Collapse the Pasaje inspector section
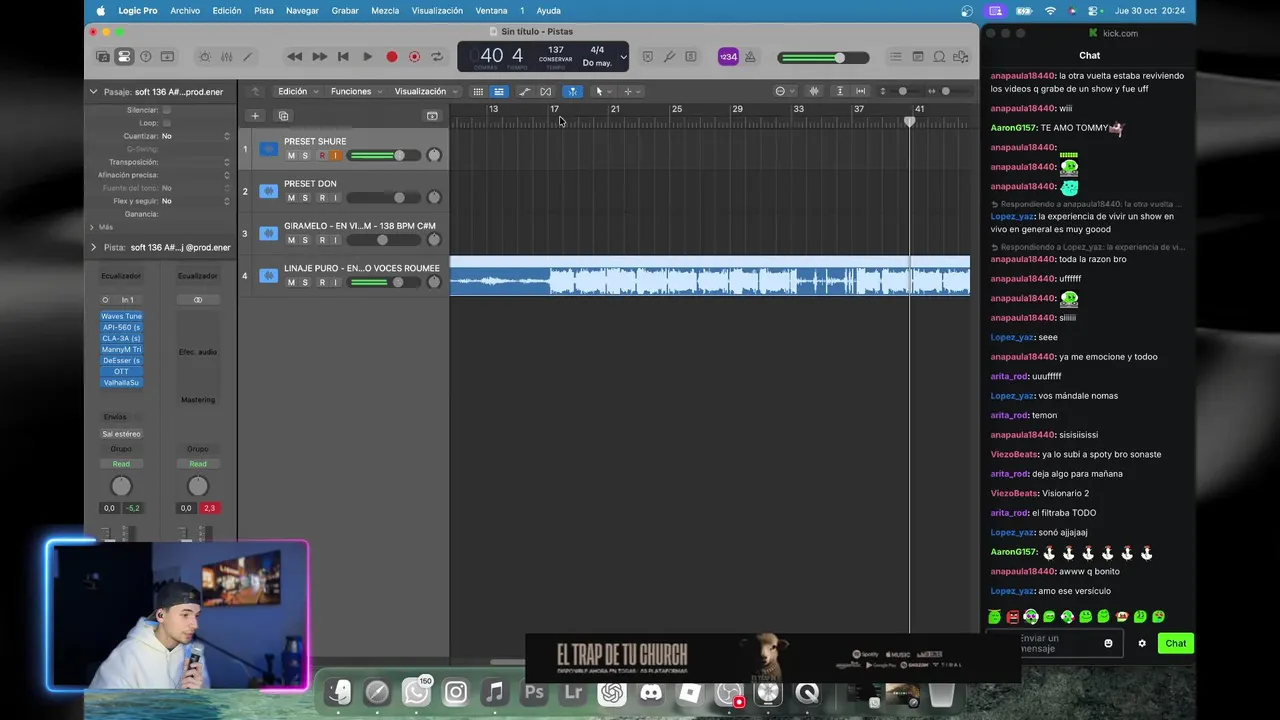 [93, 92]
